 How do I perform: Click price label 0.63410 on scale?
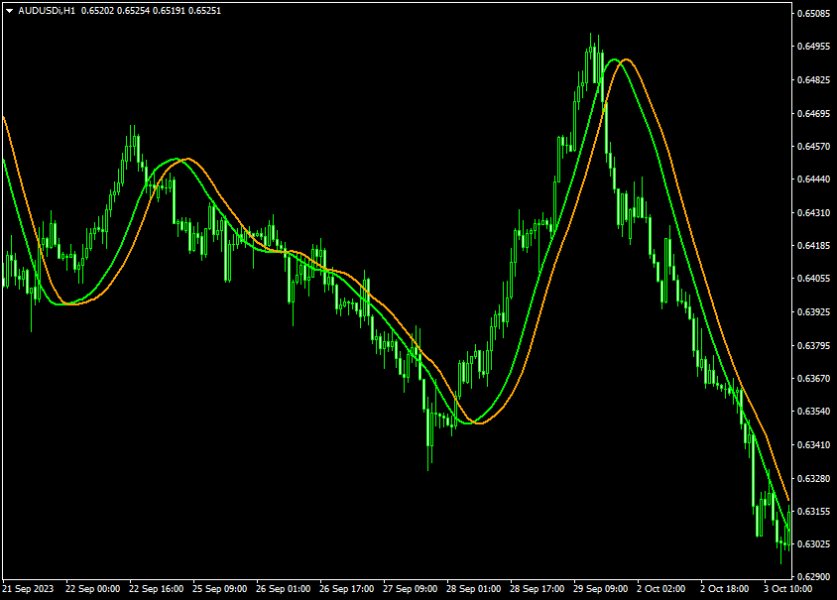(814, 444)
